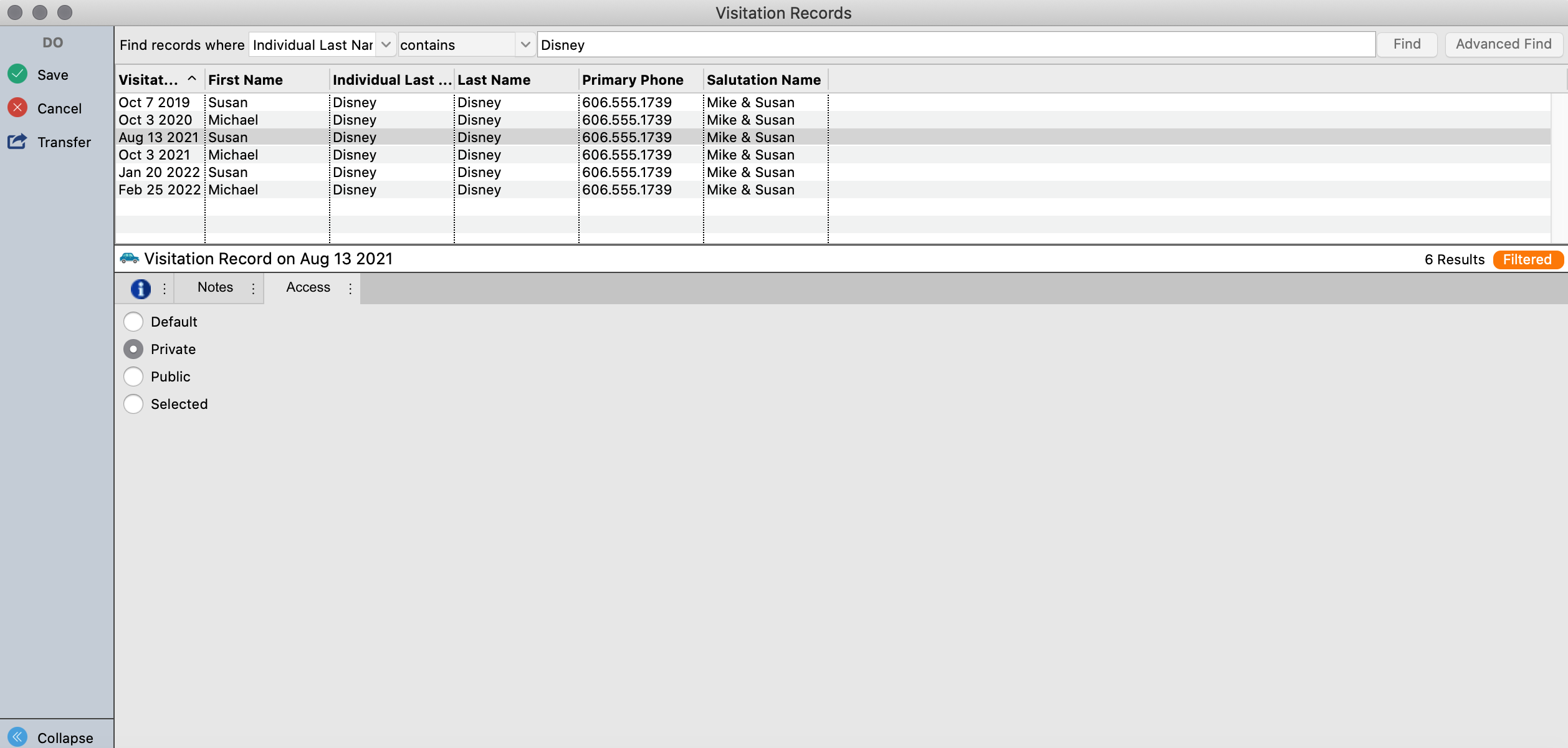Click the blue Collapse double-arrow icon
Image resolution: width=1568 pixels, height=748 pixels.
click(x=17, y=737)
